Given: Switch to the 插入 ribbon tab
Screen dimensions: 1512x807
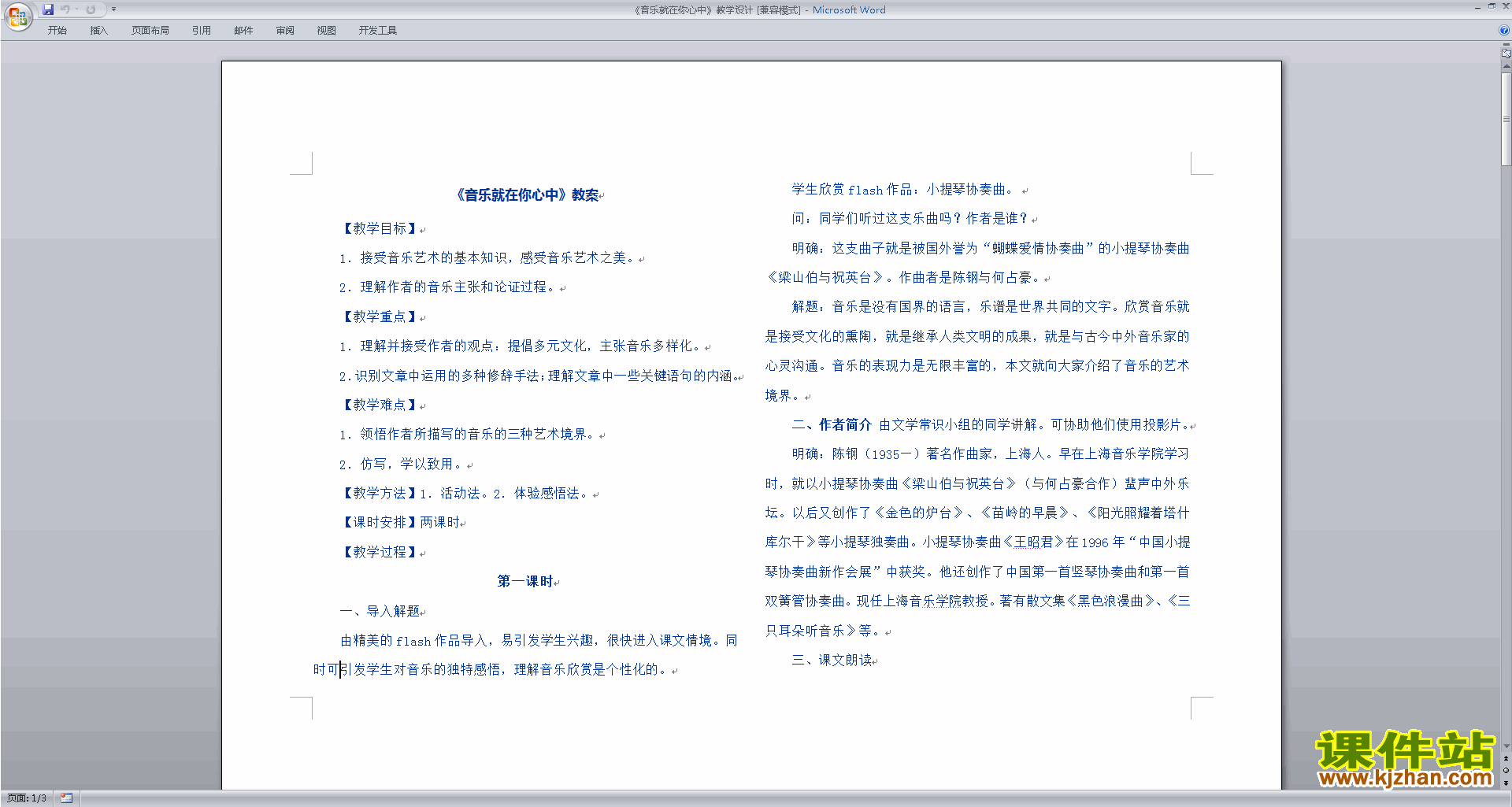Looking at the screenshot, I should pos(98,30).
